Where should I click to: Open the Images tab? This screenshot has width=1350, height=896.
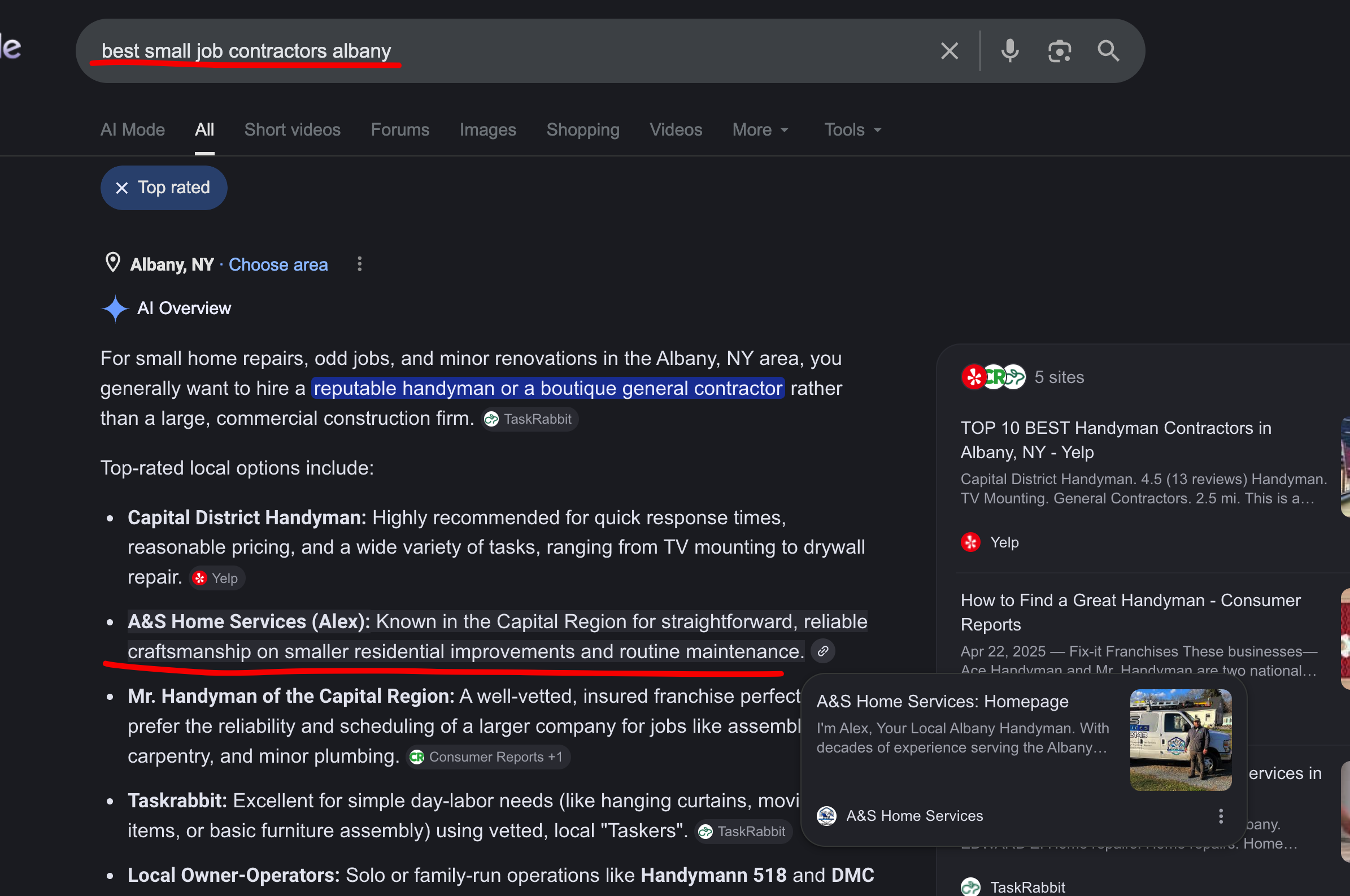[x=488, y=130]
